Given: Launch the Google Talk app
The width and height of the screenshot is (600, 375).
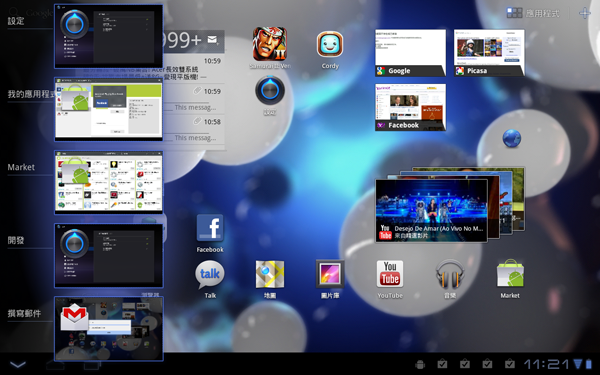Looking at the screenshot, I should tap(210, 274).
